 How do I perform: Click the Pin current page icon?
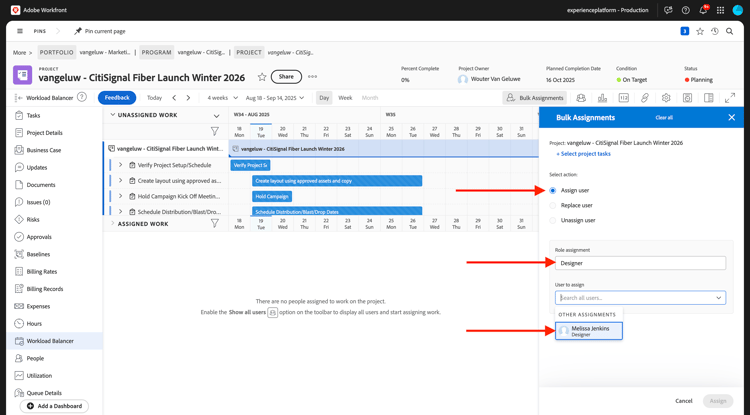78,31
